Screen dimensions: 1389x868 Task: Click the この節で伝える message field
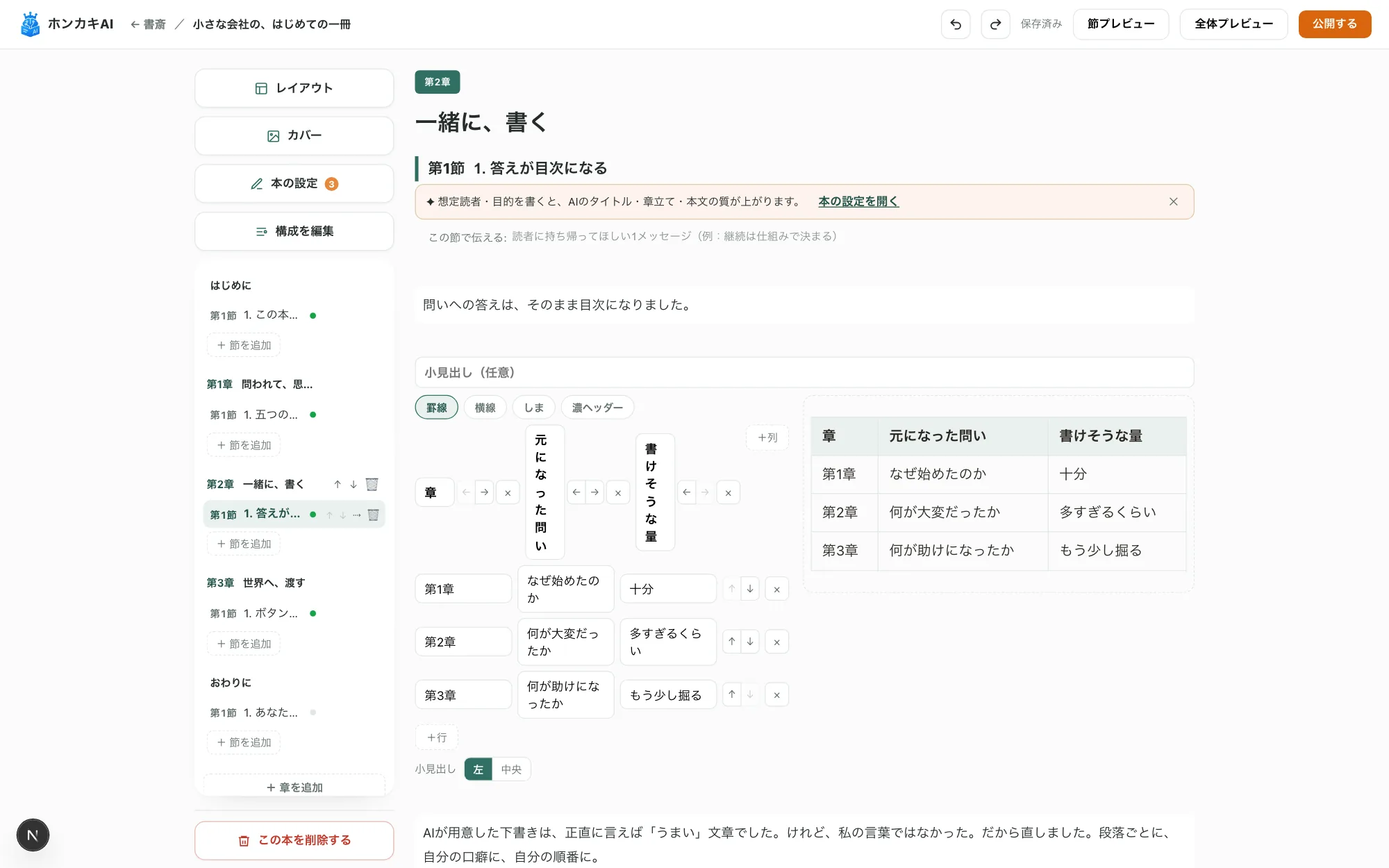[x=851, y=237]
